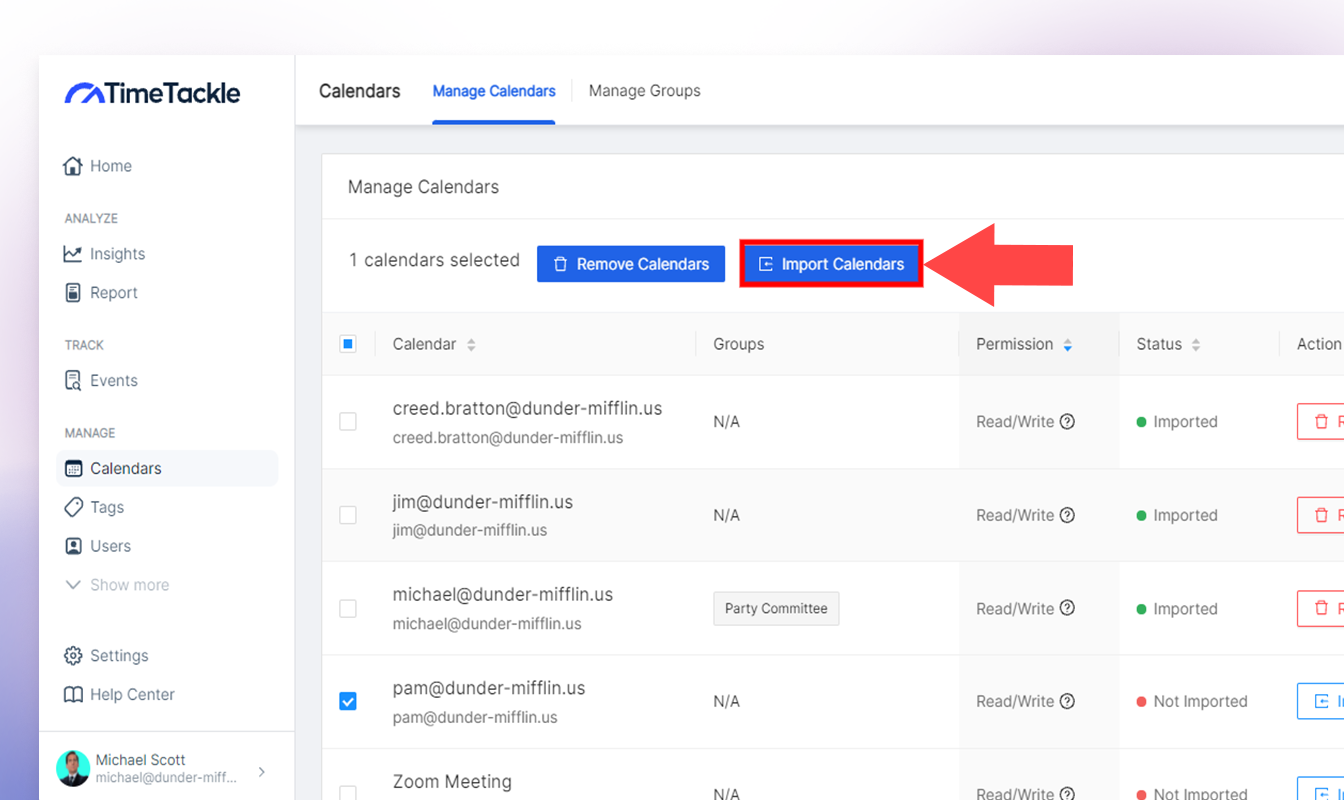This screenshot has width=1344, height=800.
Task: Check the creed.bratton calendar checkbox
Action: click(x=348, y=422)
